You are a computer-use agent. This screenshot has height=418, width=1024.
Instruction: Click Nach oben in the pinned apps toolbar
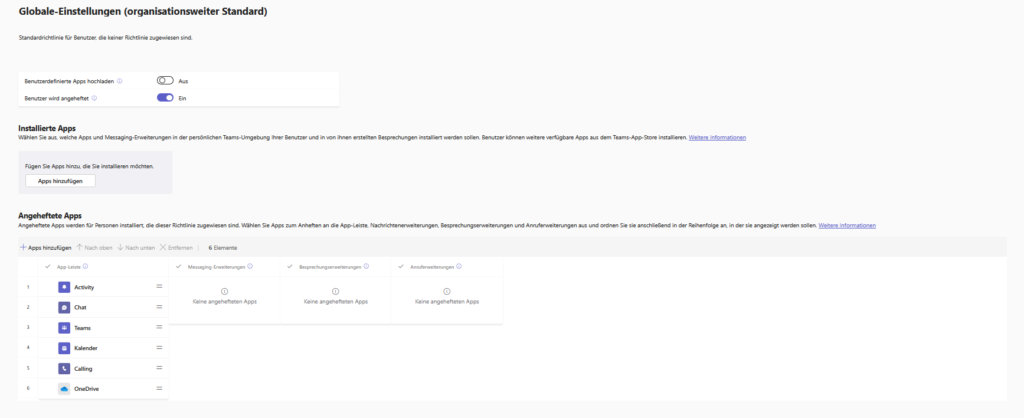coord(94,246)
